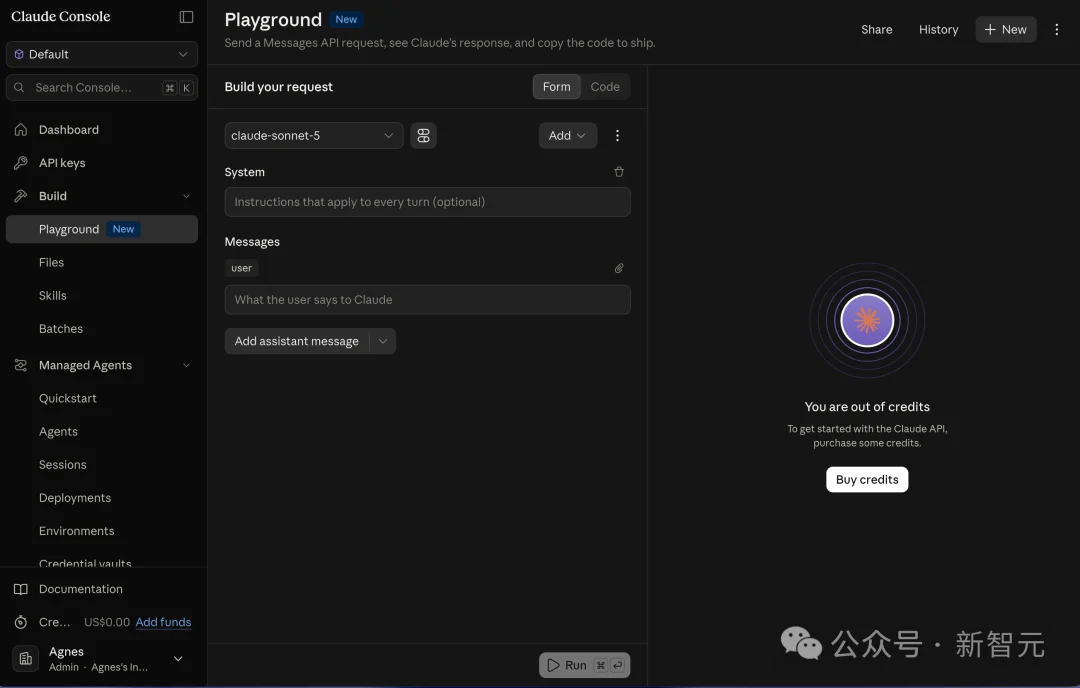The width and height of the screenshot is (1080, 688).
Task: Click the New badge beside Playground title
Action: [346, 19]
